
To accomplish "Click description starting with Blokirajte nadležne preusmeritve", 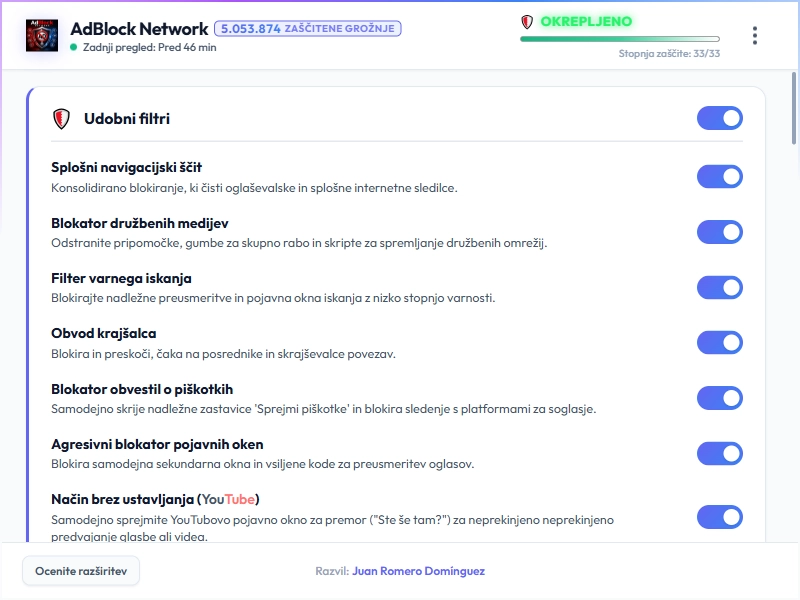I will coord(273,298).
